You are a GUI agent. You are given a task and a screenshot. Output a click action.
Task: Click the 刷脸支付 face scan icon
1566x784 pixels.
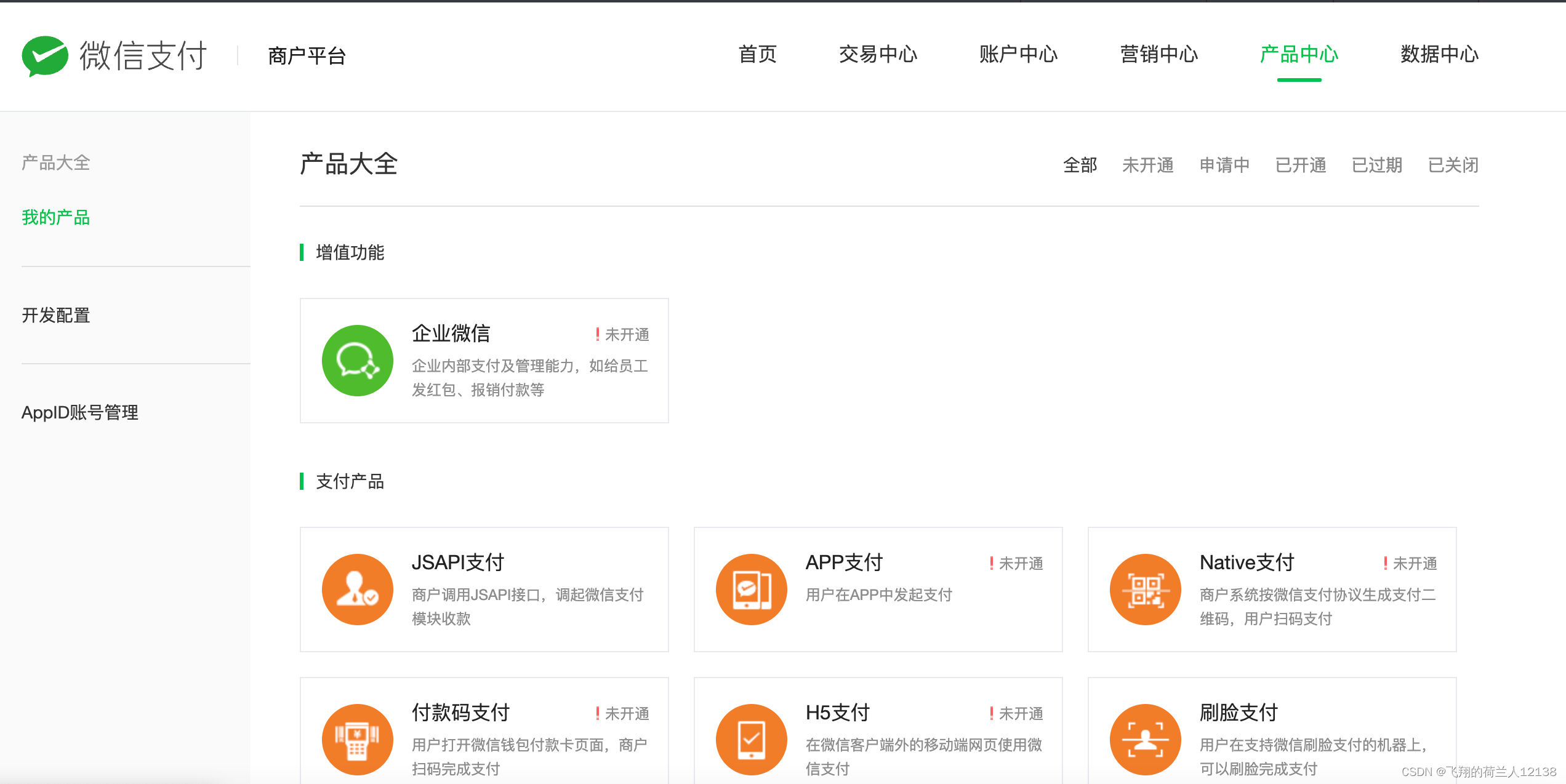pyautogui.click(x=1145, y=740)
